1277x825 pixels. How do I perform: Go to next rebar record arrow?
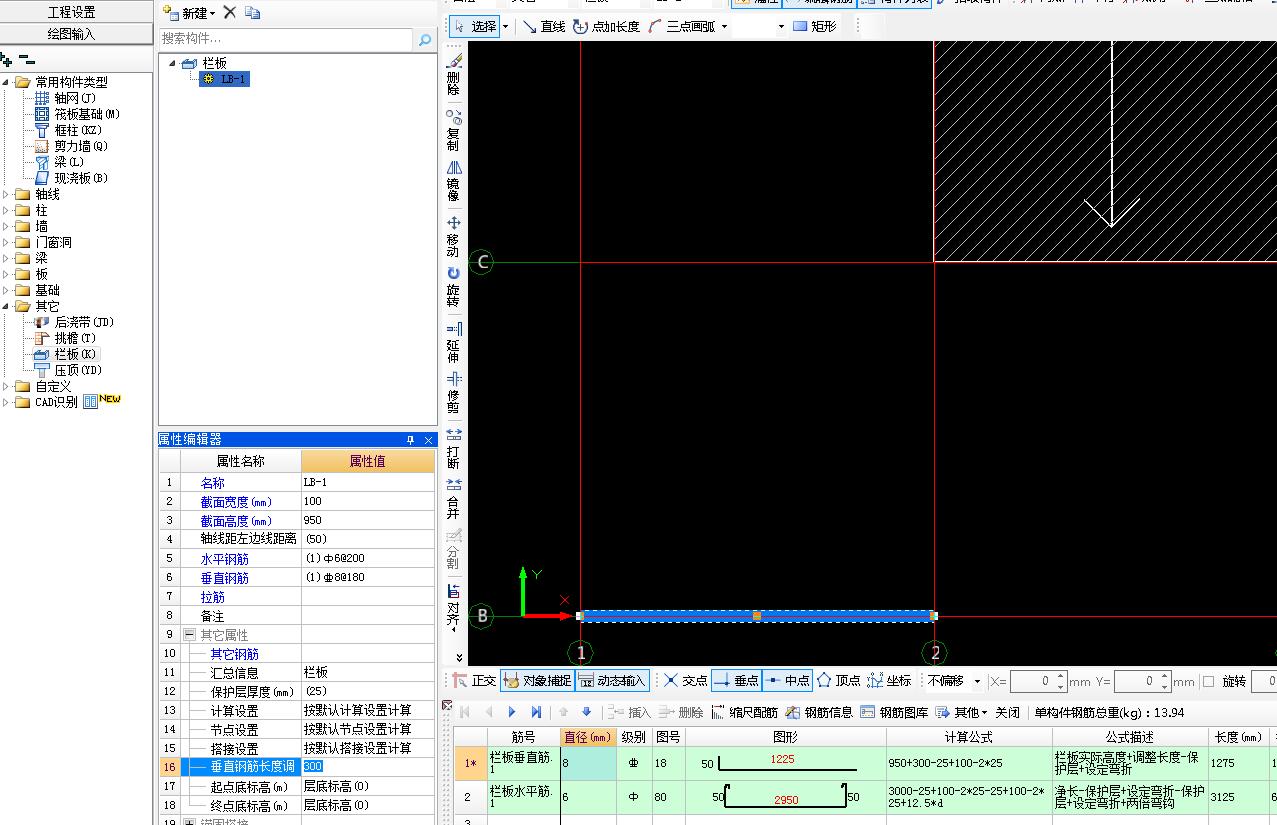coord(512,712)
